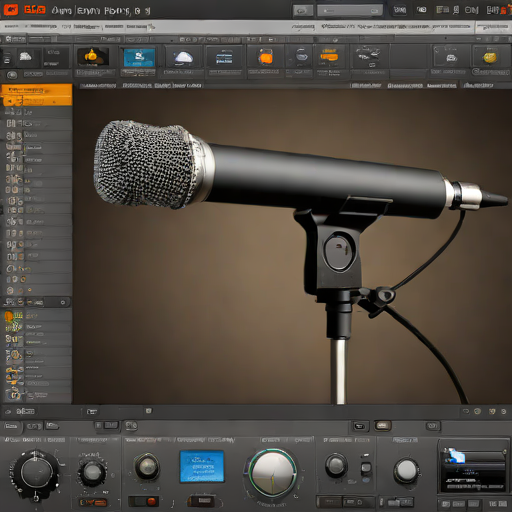Click the second orange logo in the title bar

(35, 10)
